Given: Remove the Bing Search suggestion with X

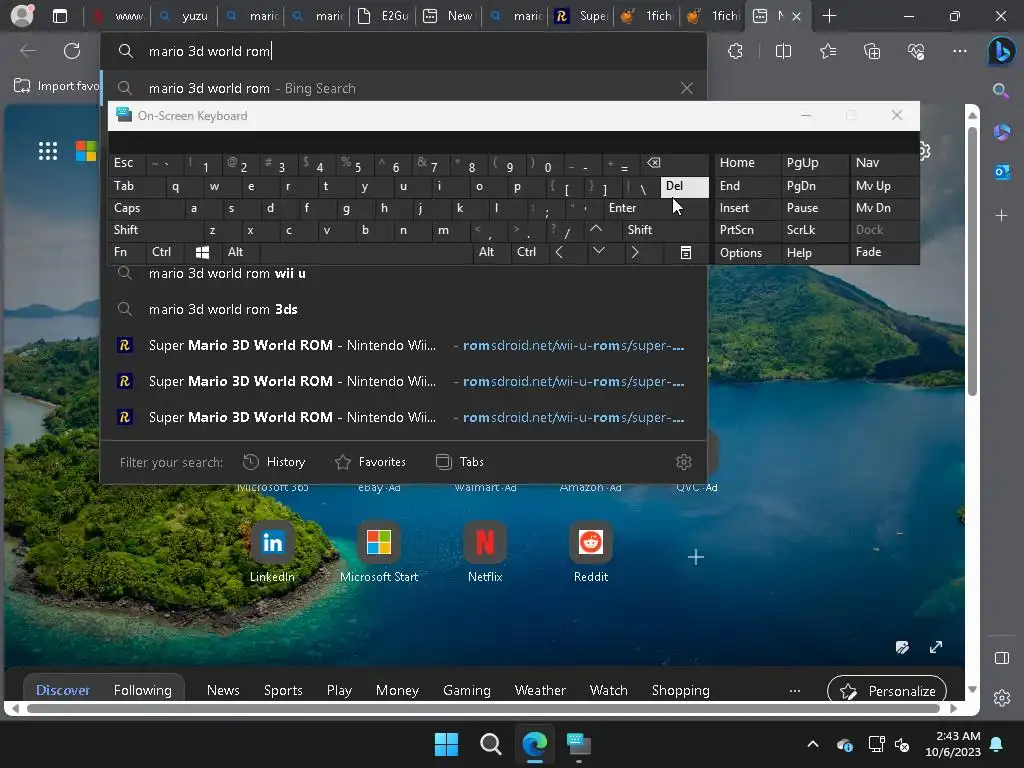Looking at the screenshot, I should tap(687, 88).
